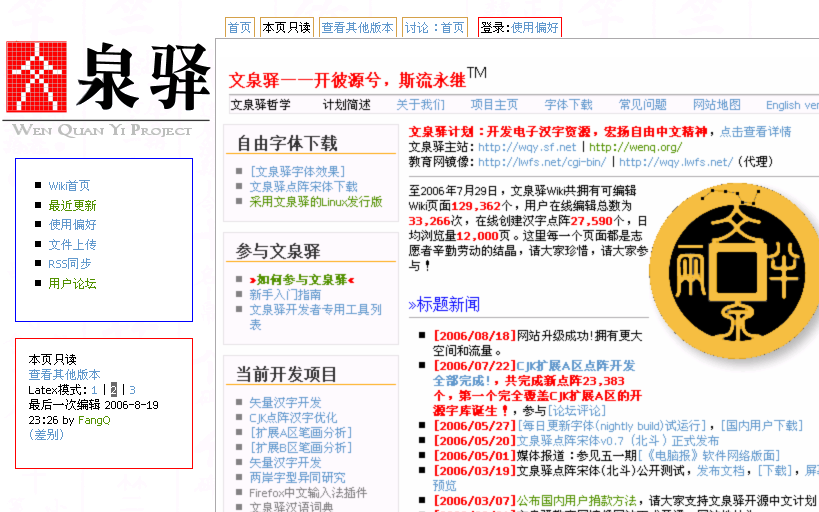The image size is (819, 512).
Task: Open [扩展A区笔画分析] link
Action: 300,433
